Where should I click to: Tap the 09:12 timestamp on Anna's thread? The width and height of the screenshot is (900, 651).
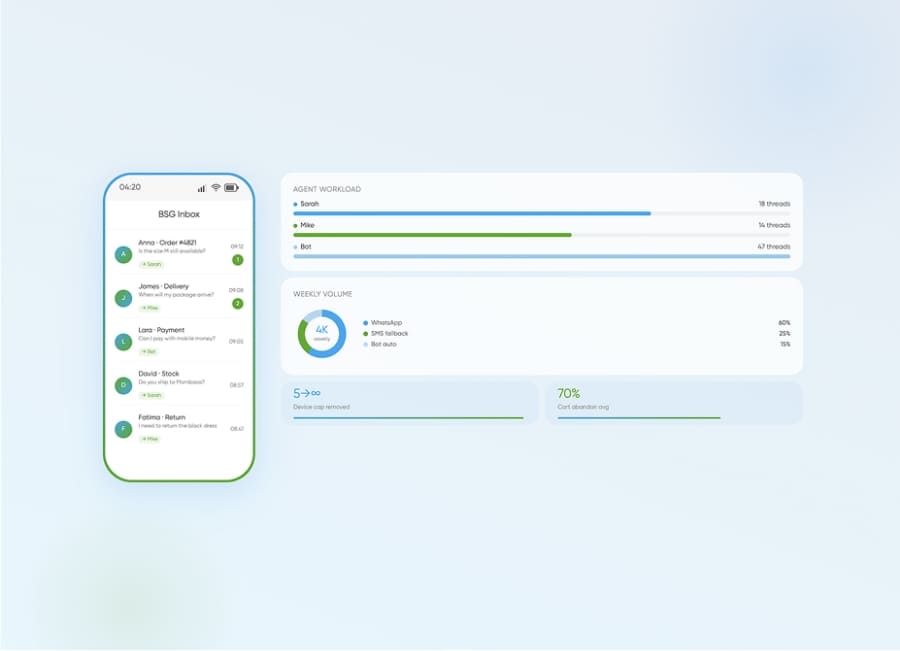237,246
